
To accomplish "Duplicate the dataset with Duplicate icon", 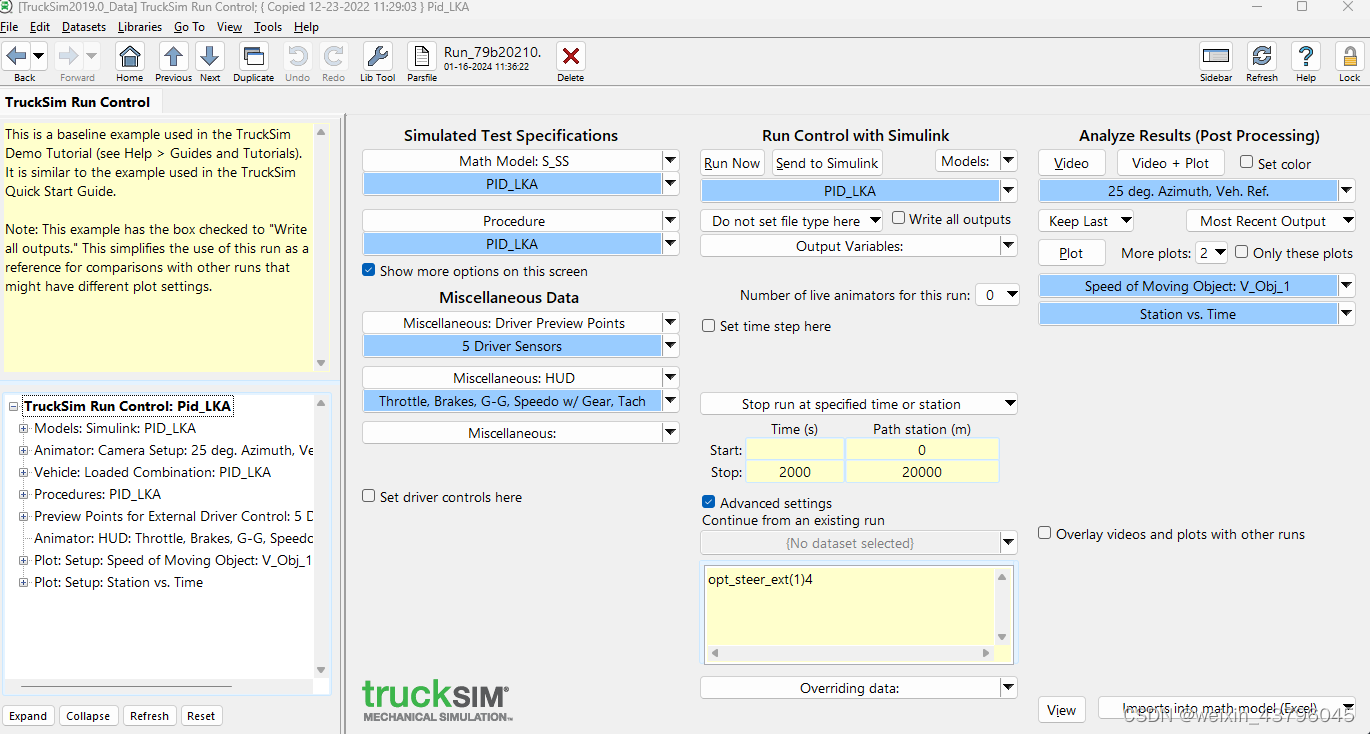I will pos(254,56).
